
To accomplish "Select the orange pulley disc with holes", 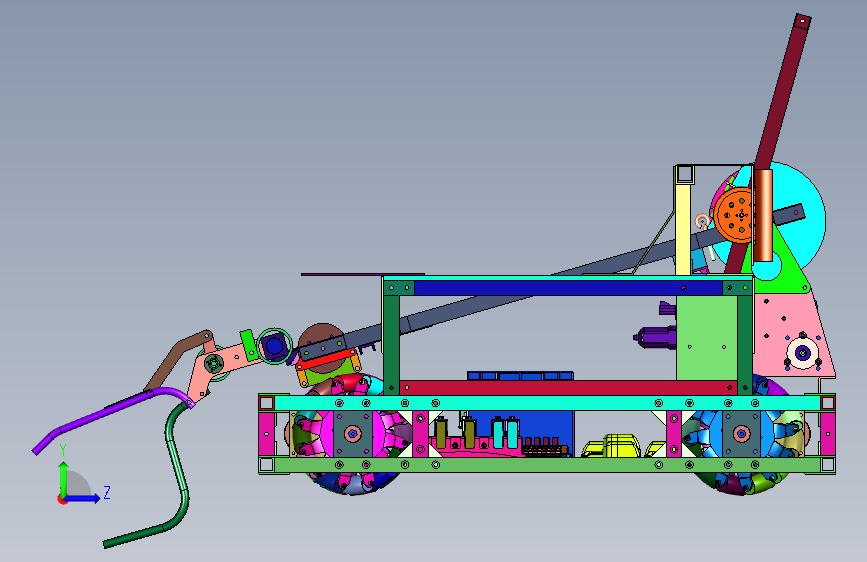I will [734, 215].
